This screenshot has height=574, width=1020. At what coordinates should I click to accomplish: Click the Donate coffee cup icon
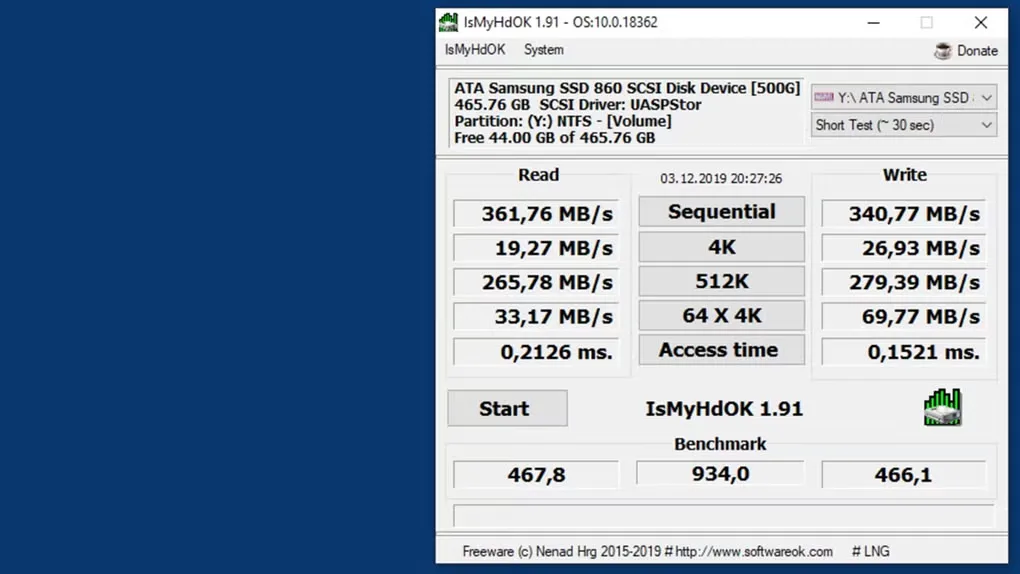(943, 51)
